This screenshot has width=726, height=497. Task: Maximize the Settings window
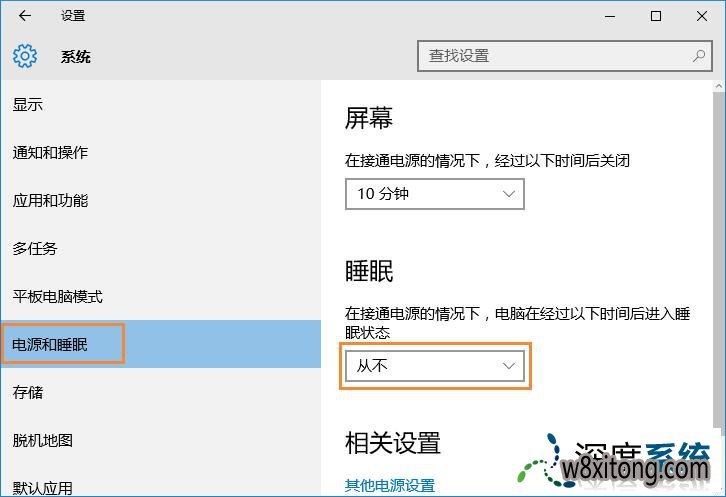656,16
